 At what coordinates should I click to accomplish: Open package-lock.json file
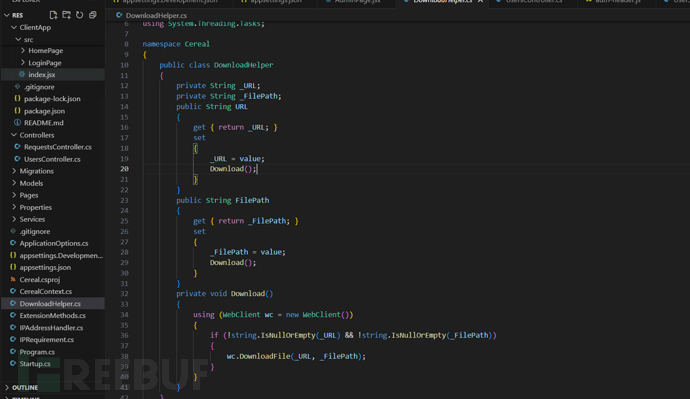52,99
